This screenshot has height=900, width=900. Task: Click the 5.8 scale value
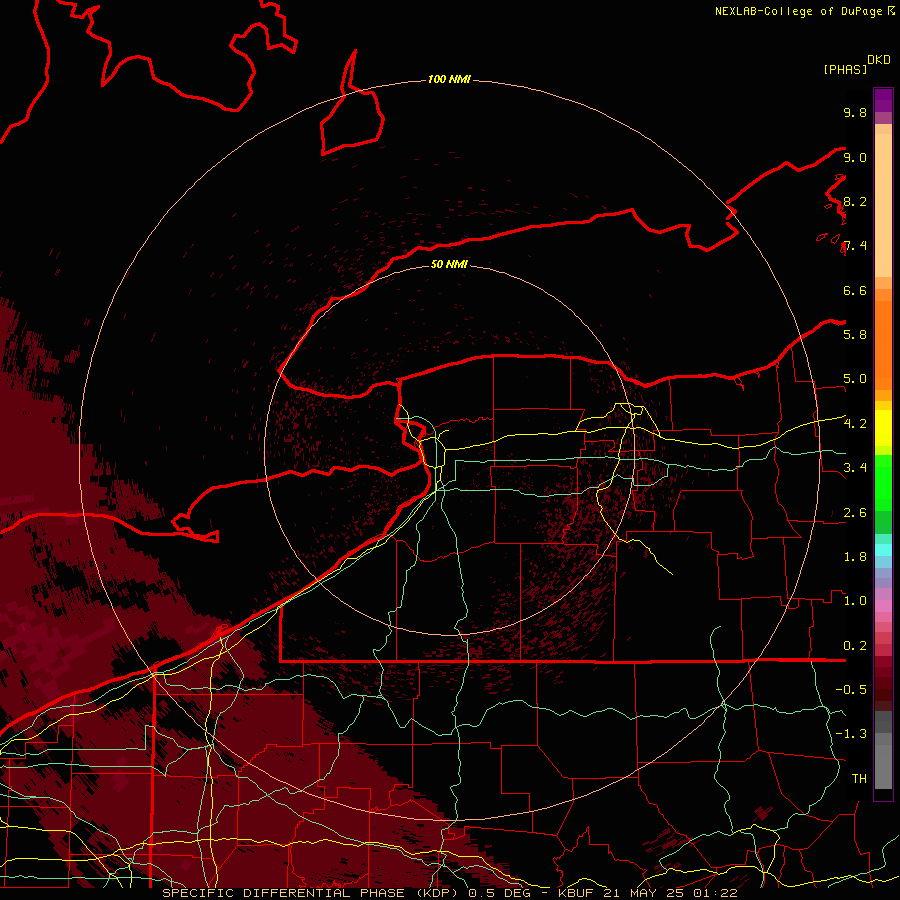[x=855, y=335]
